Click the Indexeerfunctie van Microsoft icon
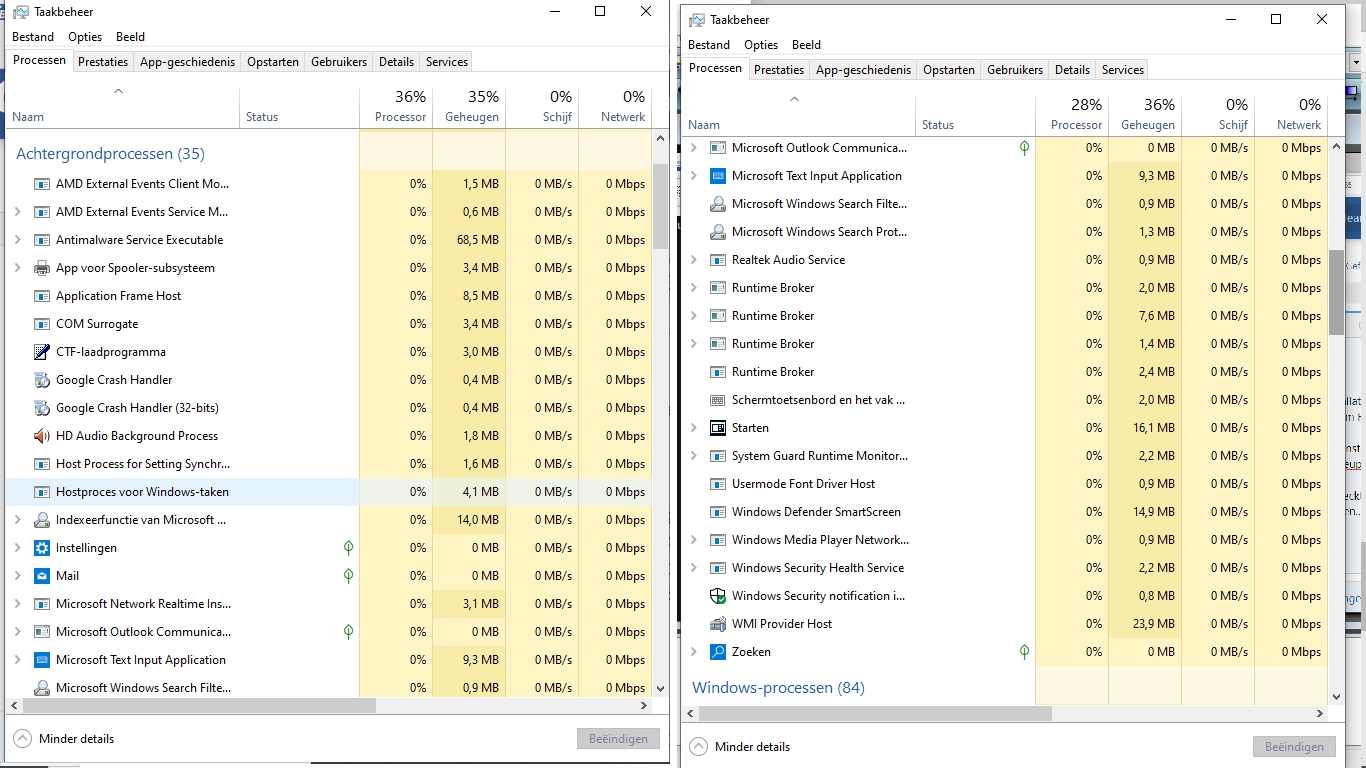The image size is (1366, 768). 42,520
